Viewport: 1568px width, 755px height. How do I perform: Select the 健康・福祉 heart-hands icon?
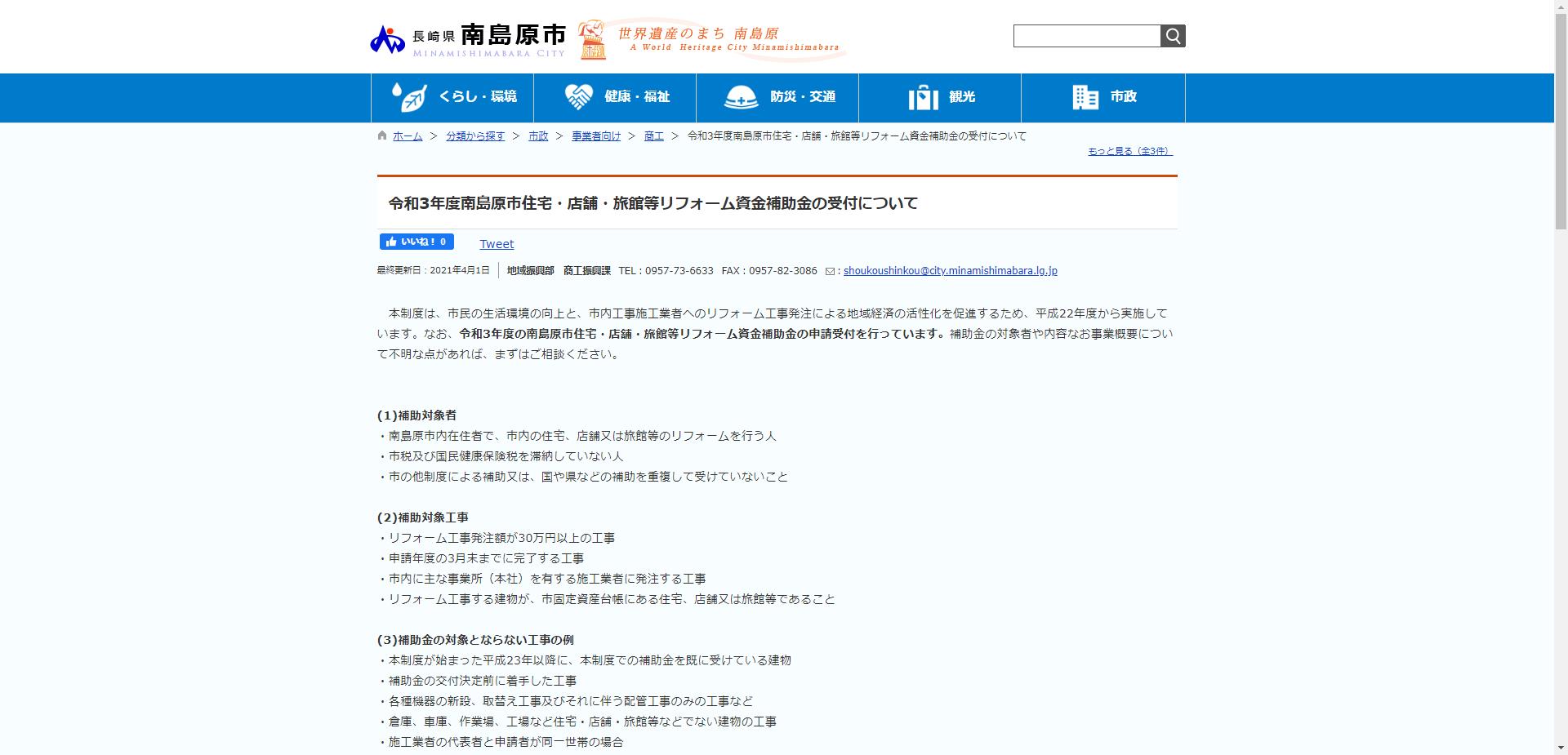581,95
